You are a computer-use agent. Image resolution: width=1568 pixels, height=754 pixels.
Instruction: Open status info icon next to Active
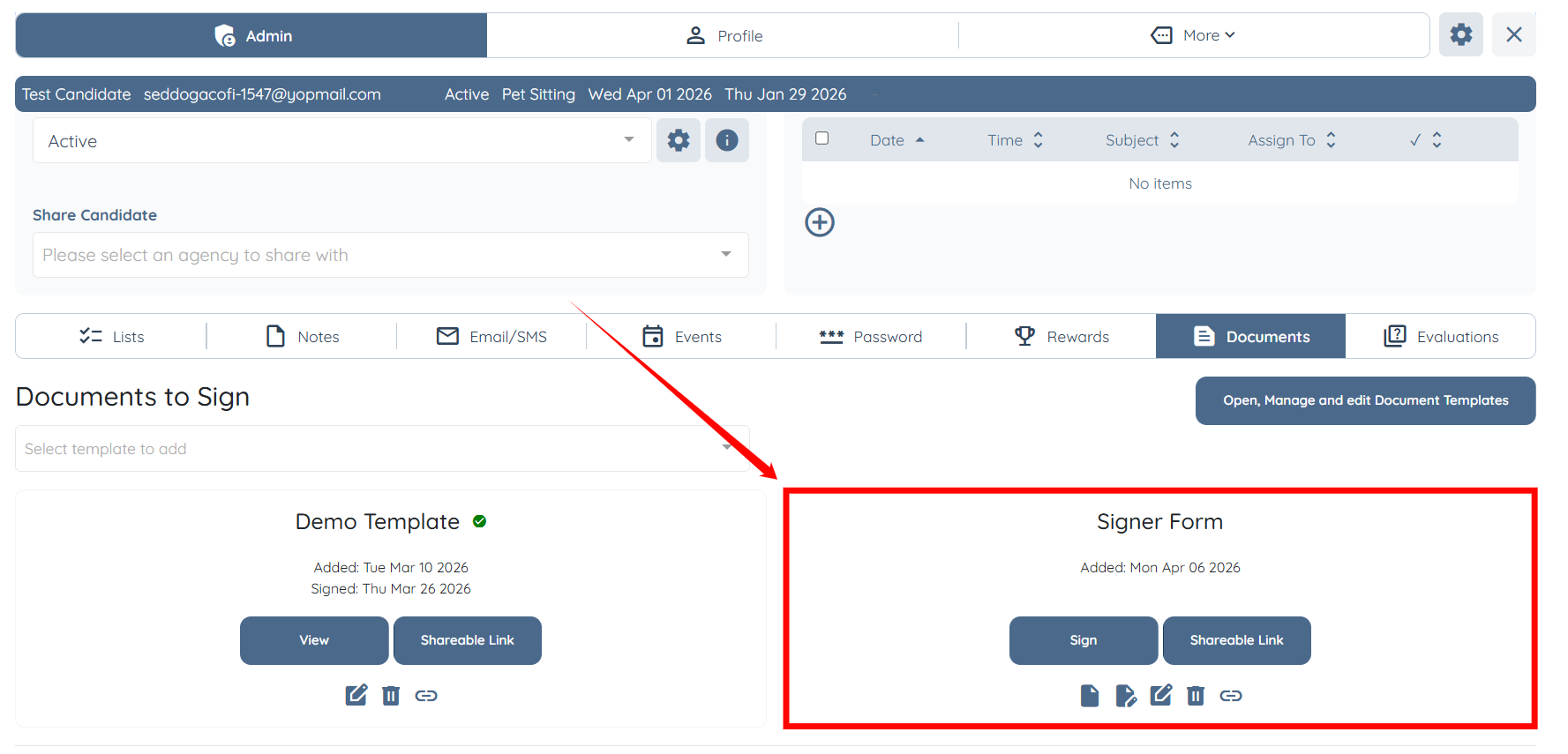tap(727, 140)
